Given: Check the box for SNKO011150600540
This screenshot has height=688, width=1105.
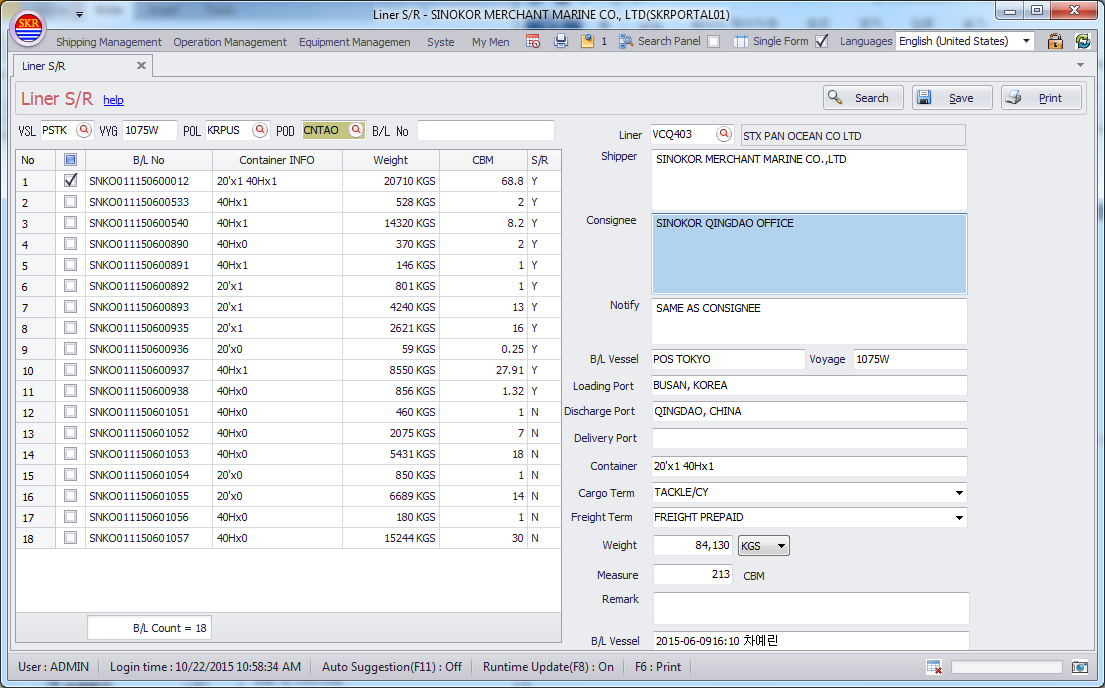Looking at the screenshot, I should coord(70,223).
